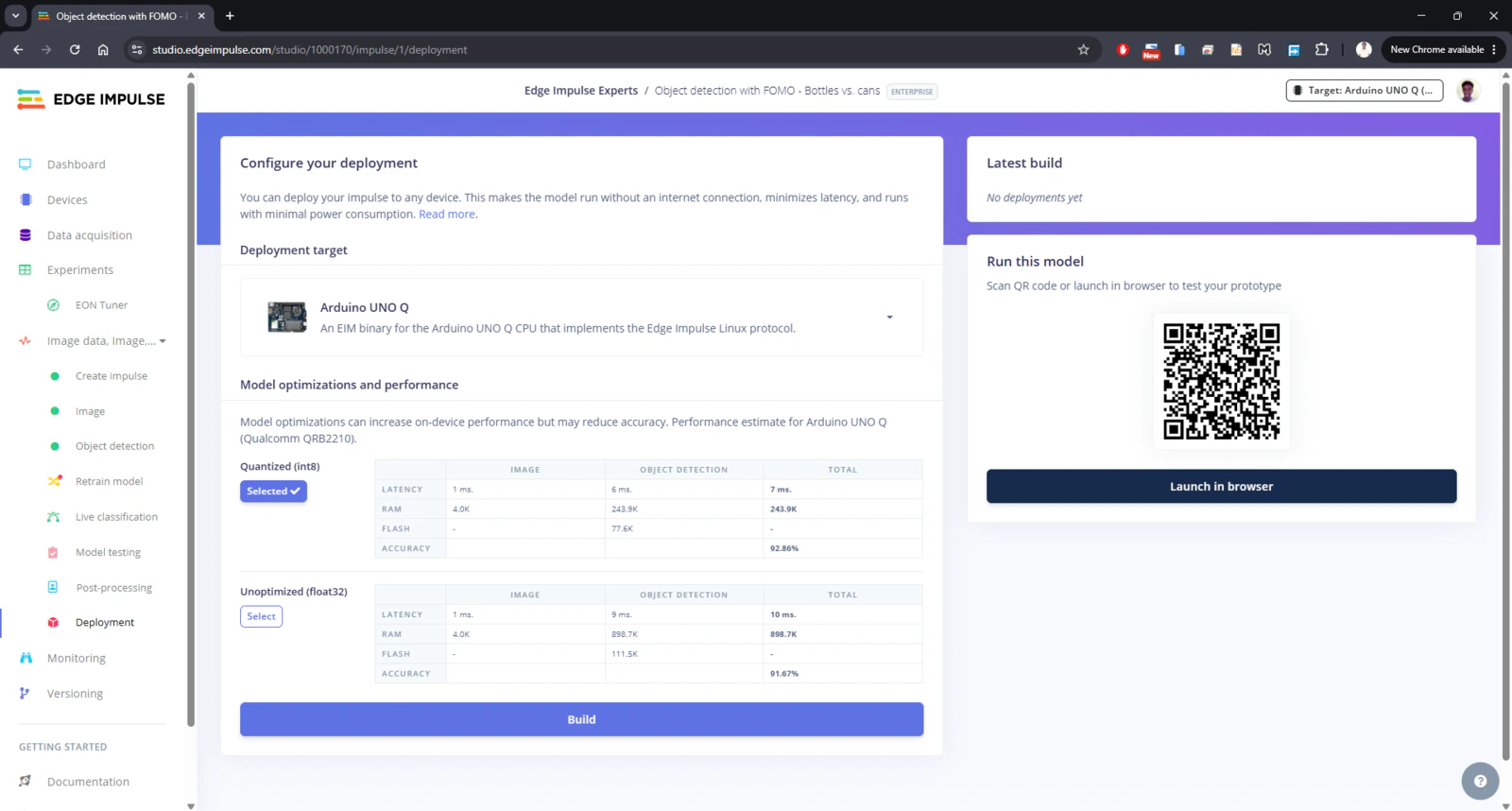
Task: Click the Post-processing icon
Action: 54,587
